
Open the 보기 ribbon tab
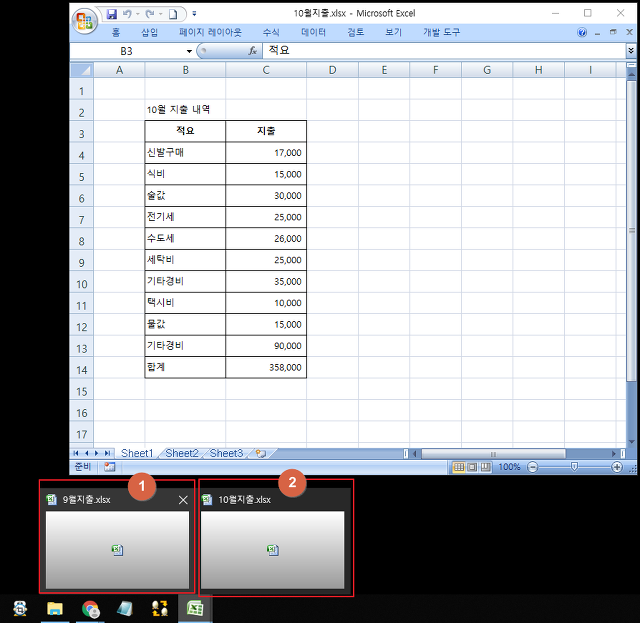point(393,32)
